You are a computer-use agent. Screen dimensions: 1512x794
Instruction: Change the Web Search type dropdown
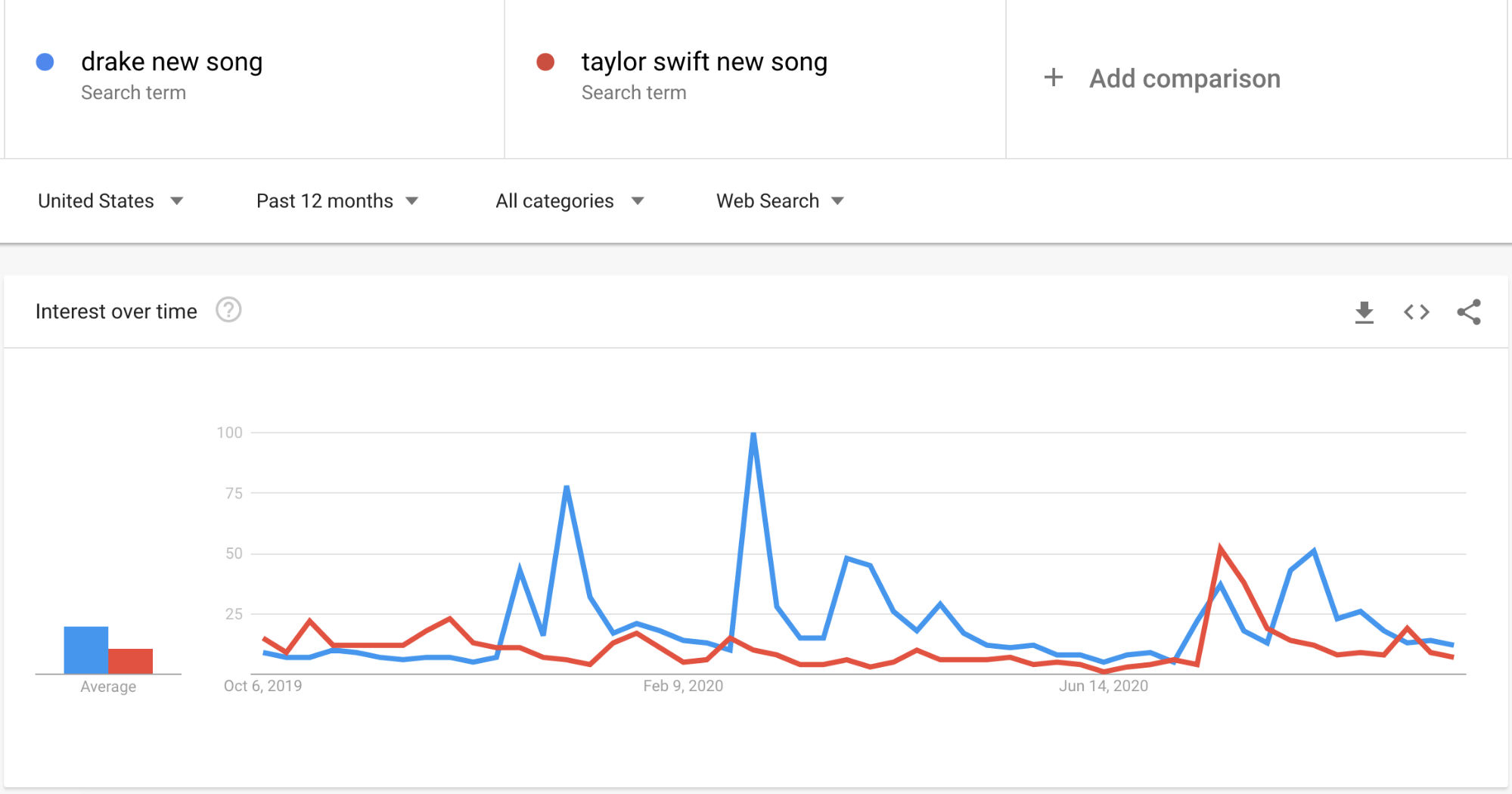pos(779,201)
